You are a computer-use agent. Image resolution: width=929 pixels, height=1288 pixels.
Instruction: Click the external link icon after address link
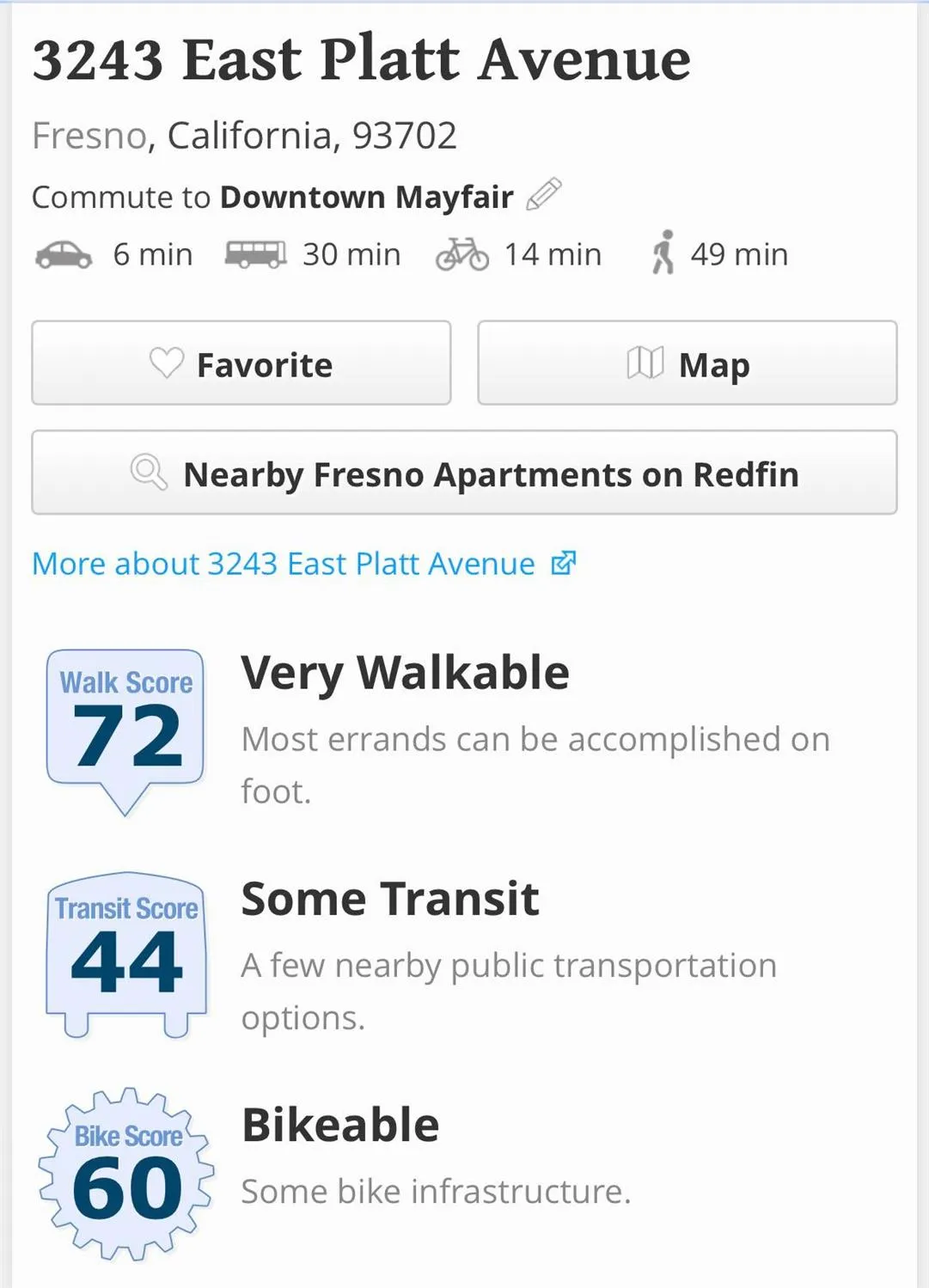[x=564, y=564]
